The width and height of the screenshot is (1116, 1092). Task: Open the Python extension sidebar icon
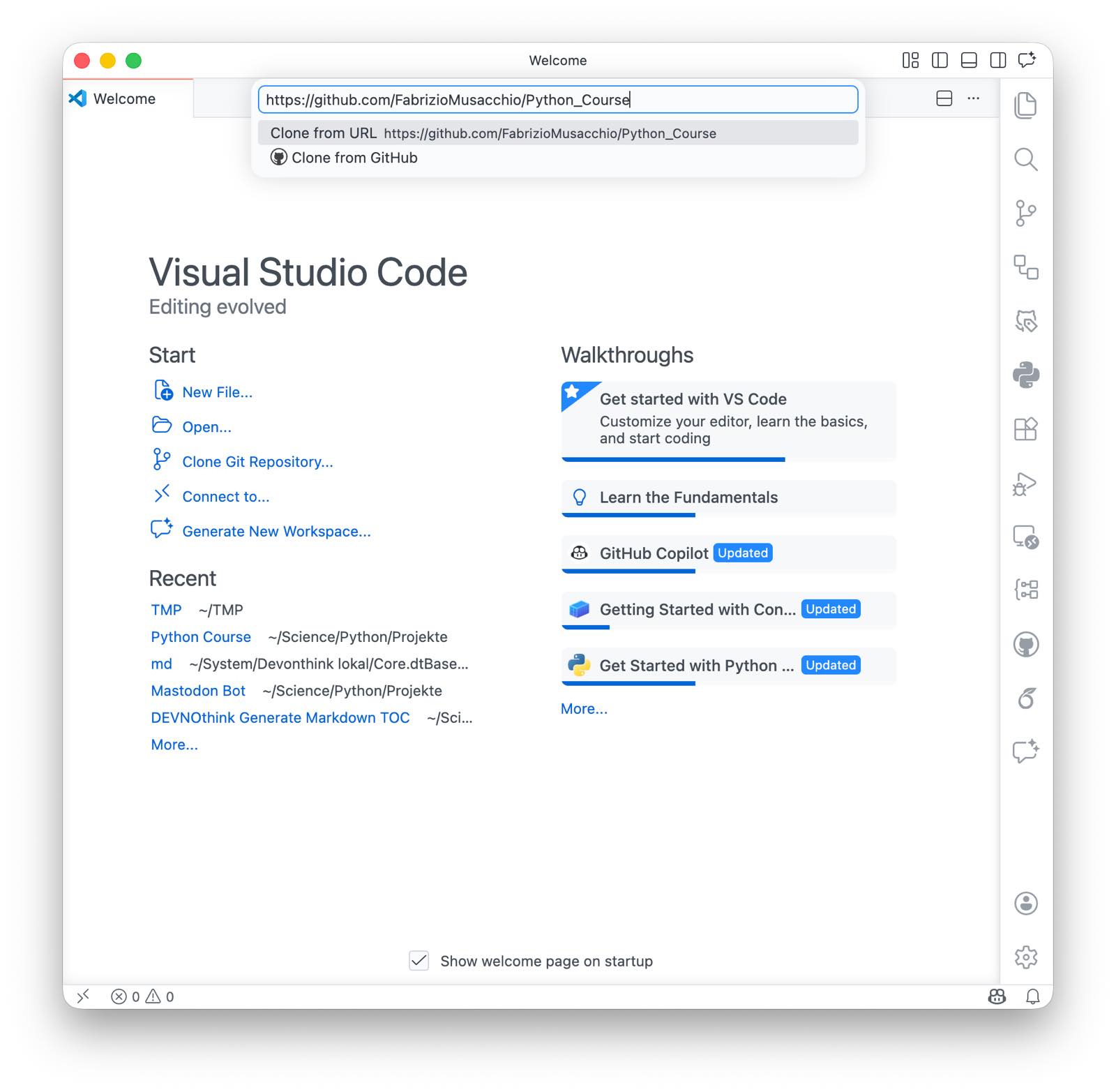point(1025,375)
